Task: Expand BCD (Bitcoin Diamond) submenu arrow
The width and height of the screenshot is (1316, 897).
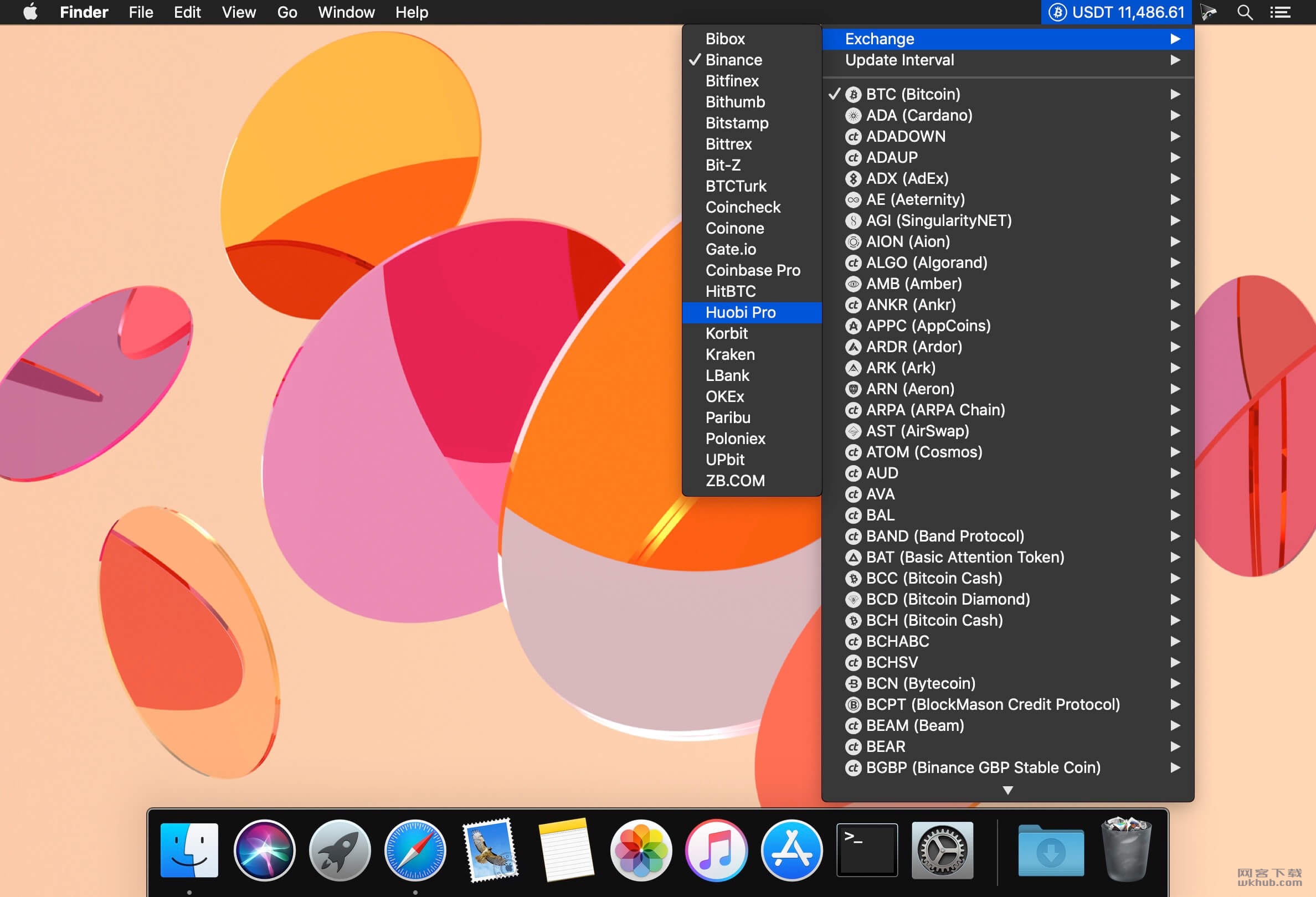Action: click(x=1175, y=599)
